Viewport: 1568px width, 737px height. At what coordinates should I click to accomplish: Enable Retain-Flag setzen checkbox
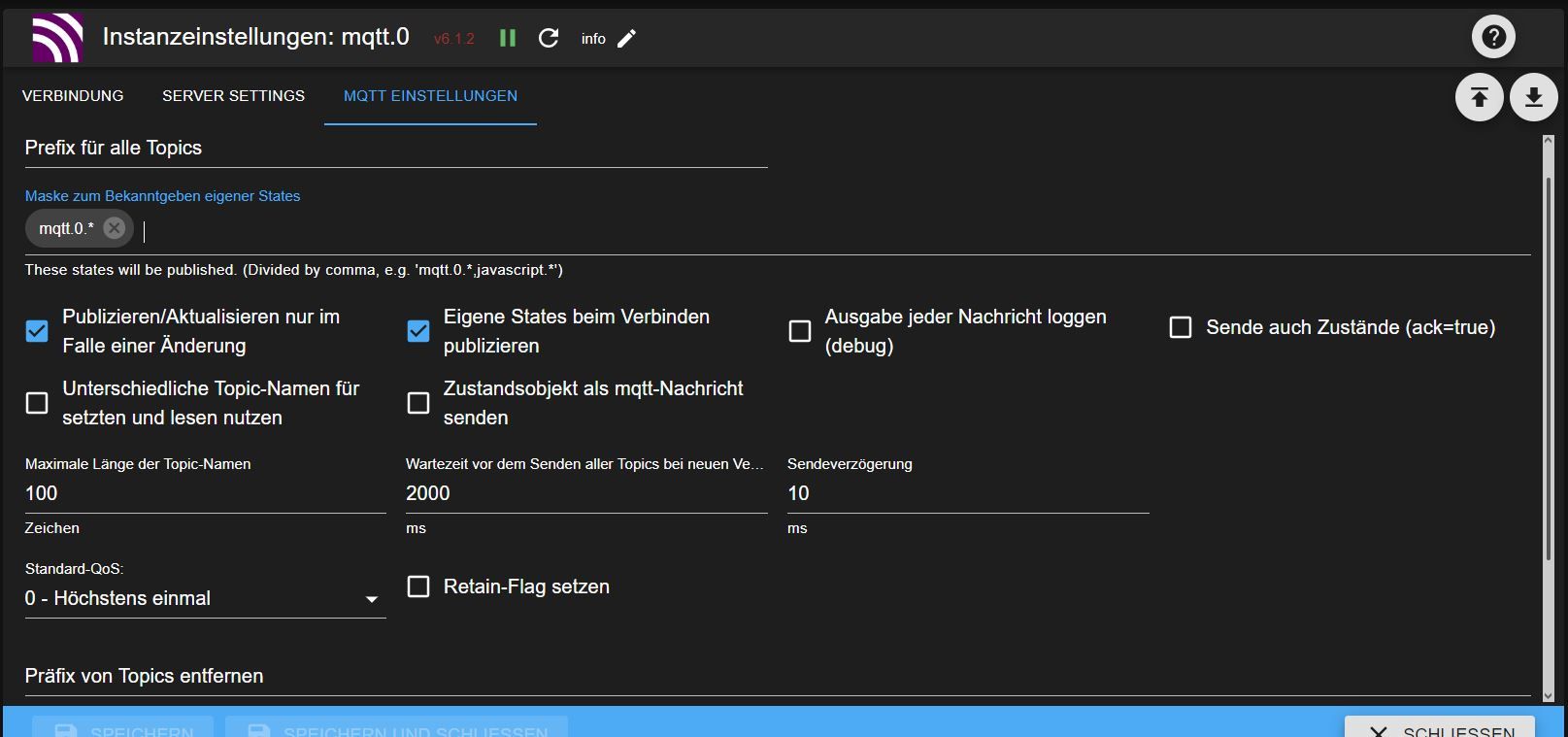click(418, 586)
